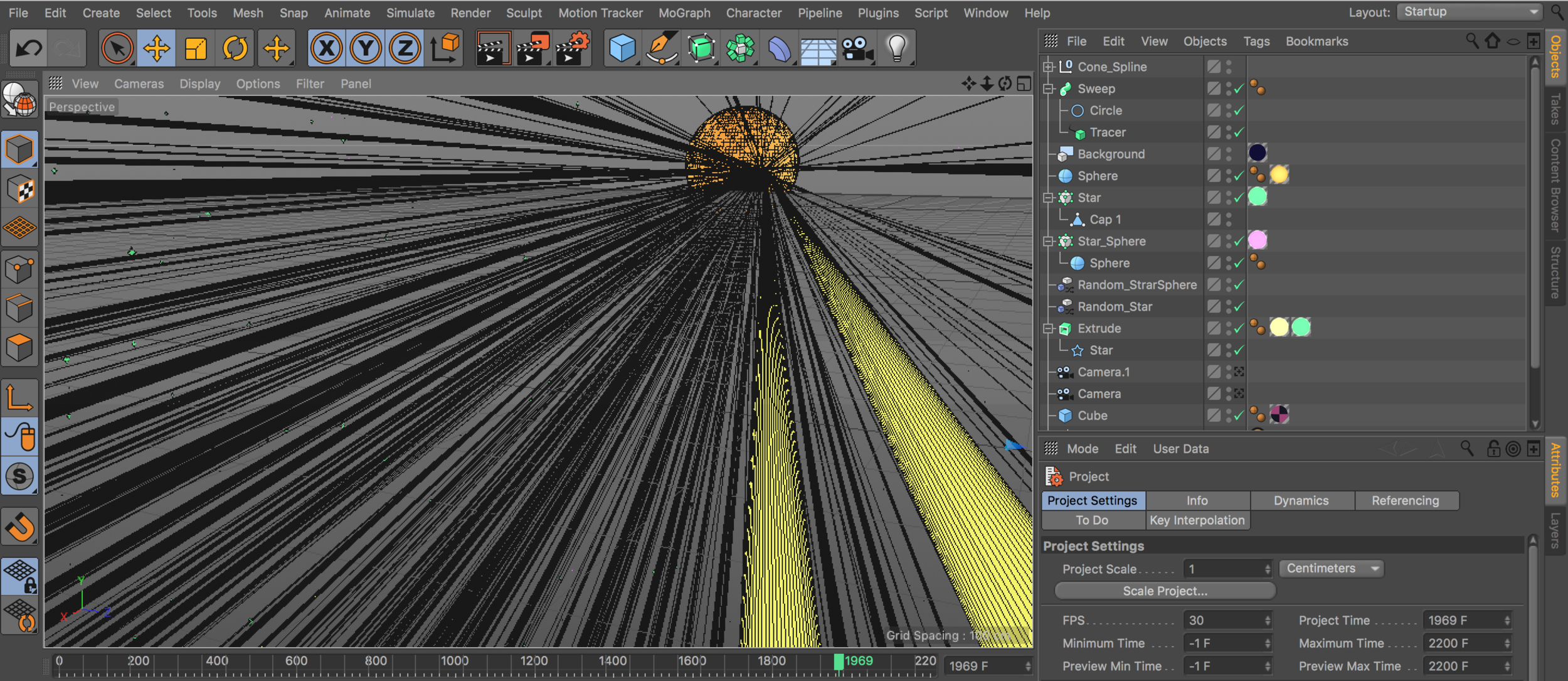Click the Bend deformer icon
This screenshot has width=1568, height=681.
point(780,48)
